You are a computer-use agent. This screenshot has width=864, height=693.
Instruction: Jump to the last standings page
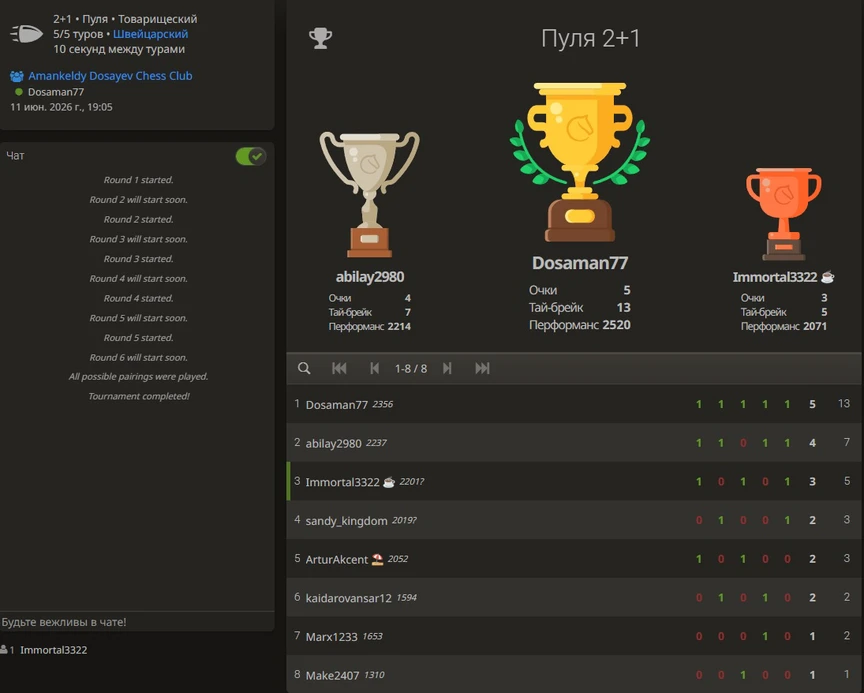click(x=482, y=368)
